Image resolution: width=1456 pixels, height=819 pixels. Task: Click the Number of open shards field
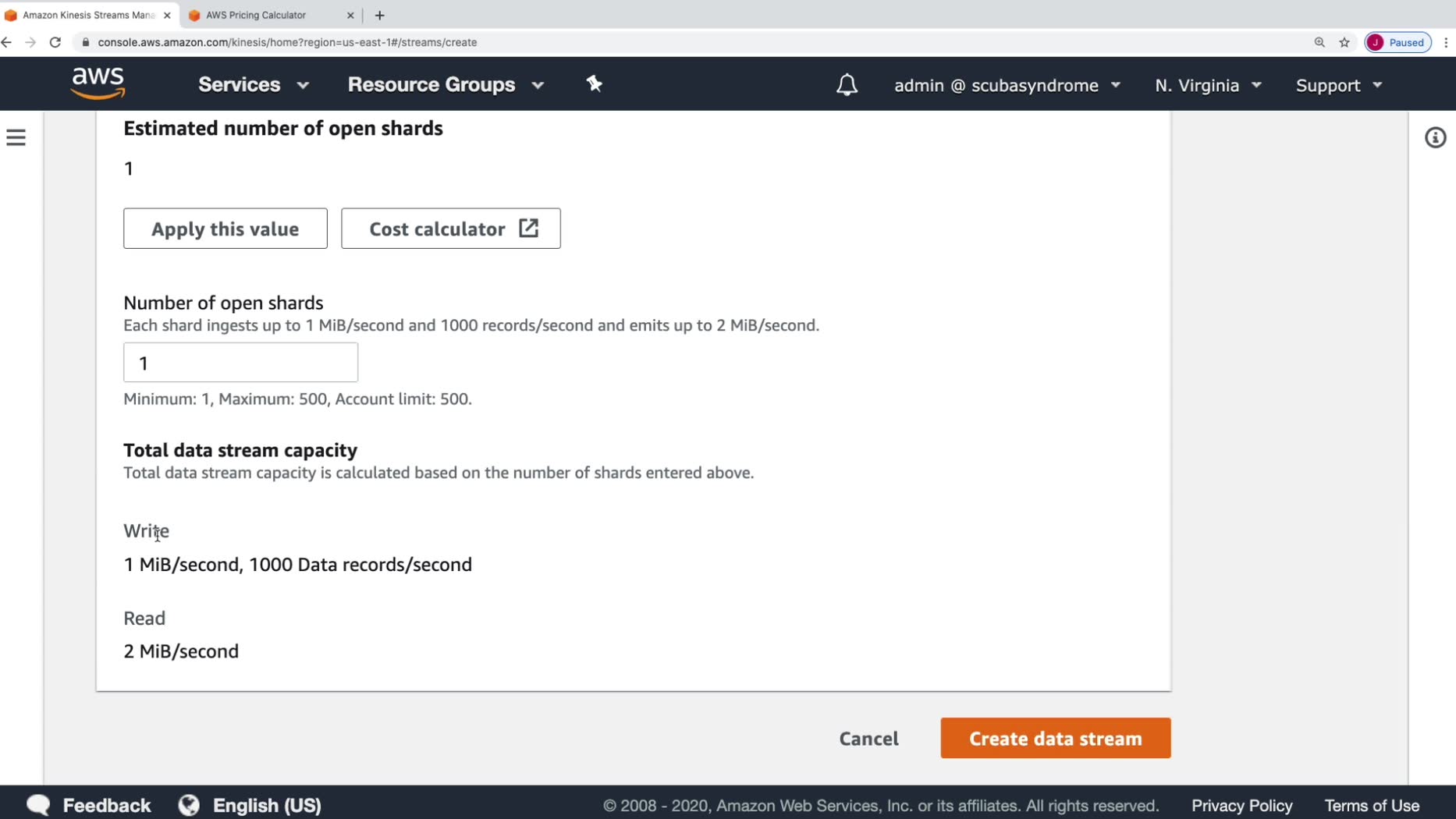coord(240,363)
